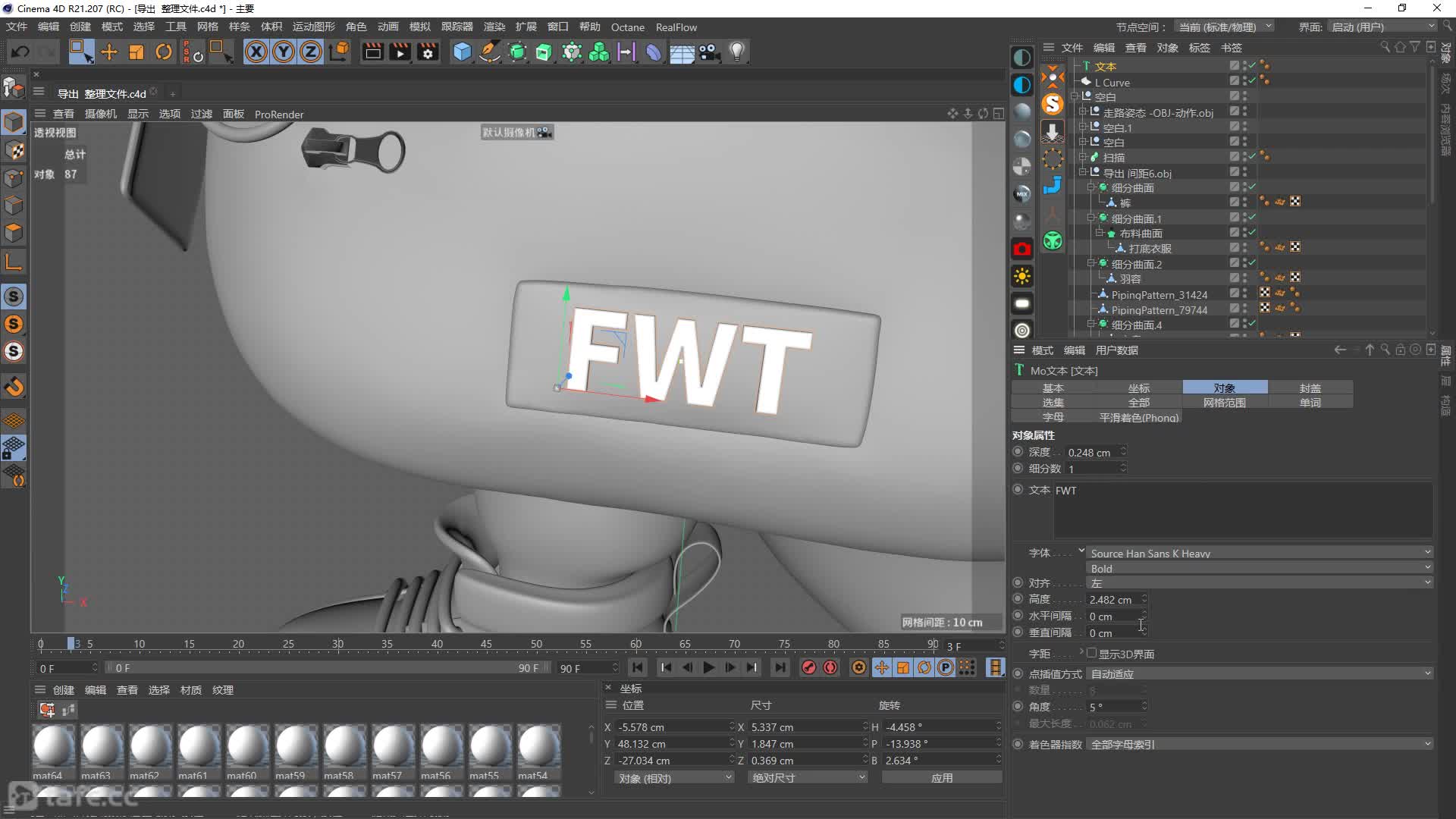Screen dimensions: 1456x819
Task: Click the record keyframe button
Action: click(808, 667)
